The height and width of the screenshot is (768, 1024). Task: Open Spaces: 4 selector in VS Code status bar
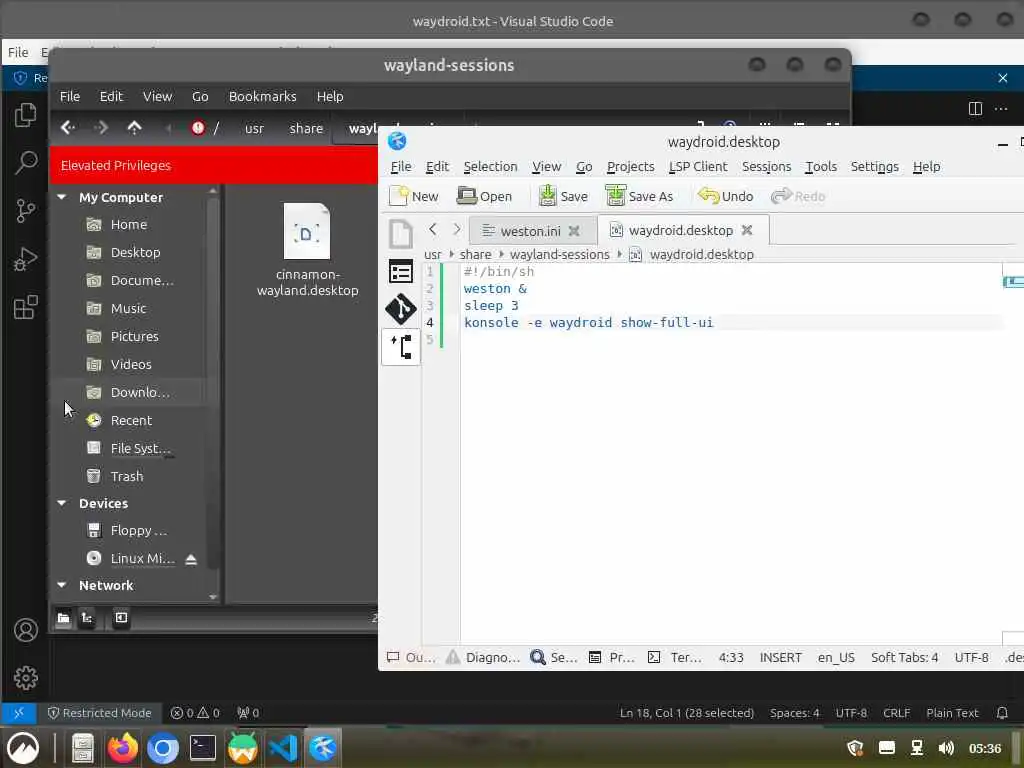pyautogui.click(x=794, y=712)
